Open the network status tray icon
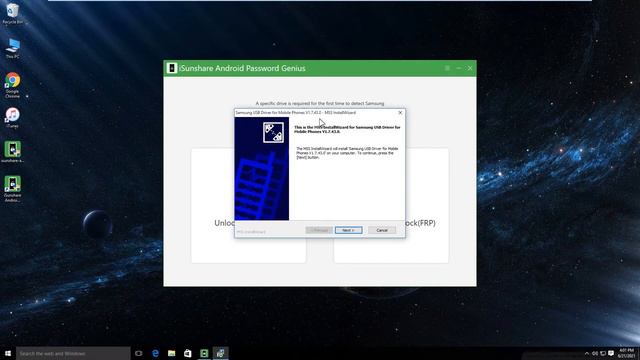This screenshot has width=640, height=360. click(603, 353)
